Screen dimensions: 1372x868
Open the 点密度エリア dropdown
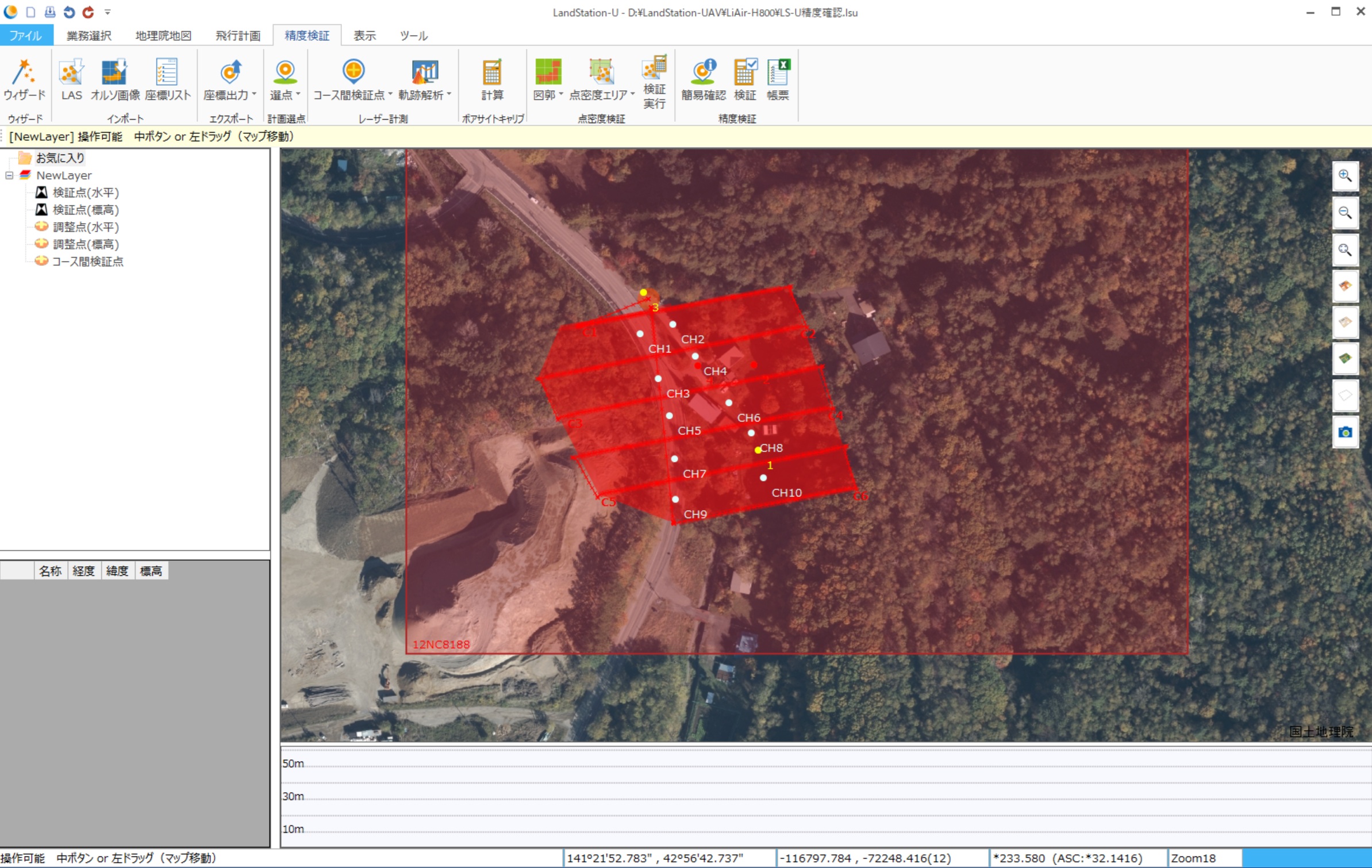(633, 94)
